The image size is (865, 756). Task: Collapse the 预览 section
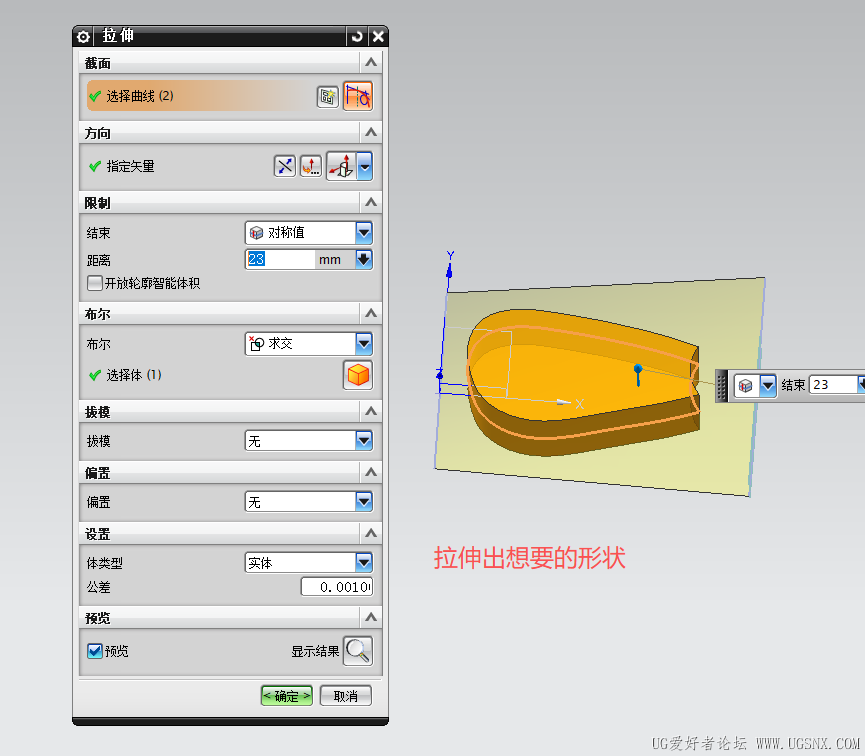coord(371,617)
